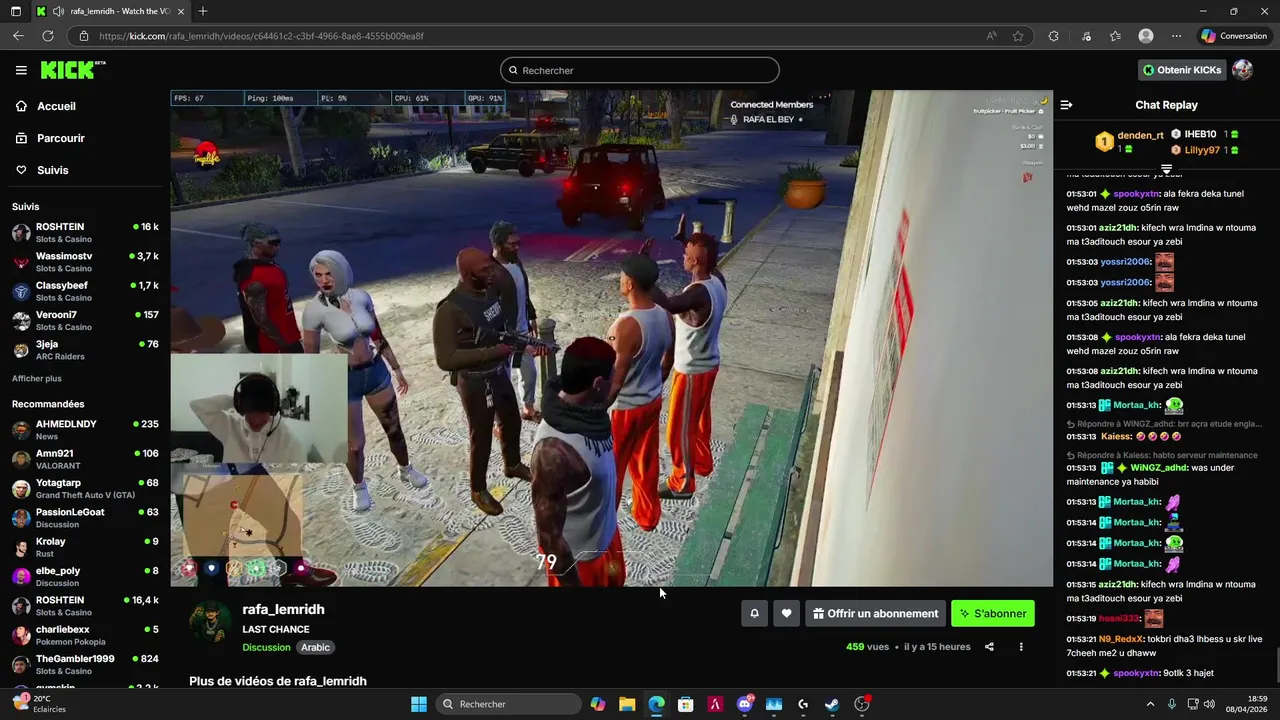This screenshot has height=720, width=1280.
Task: Click the user avatar in Kick header
Action: pyautogui.click(x=1242, y=70)
